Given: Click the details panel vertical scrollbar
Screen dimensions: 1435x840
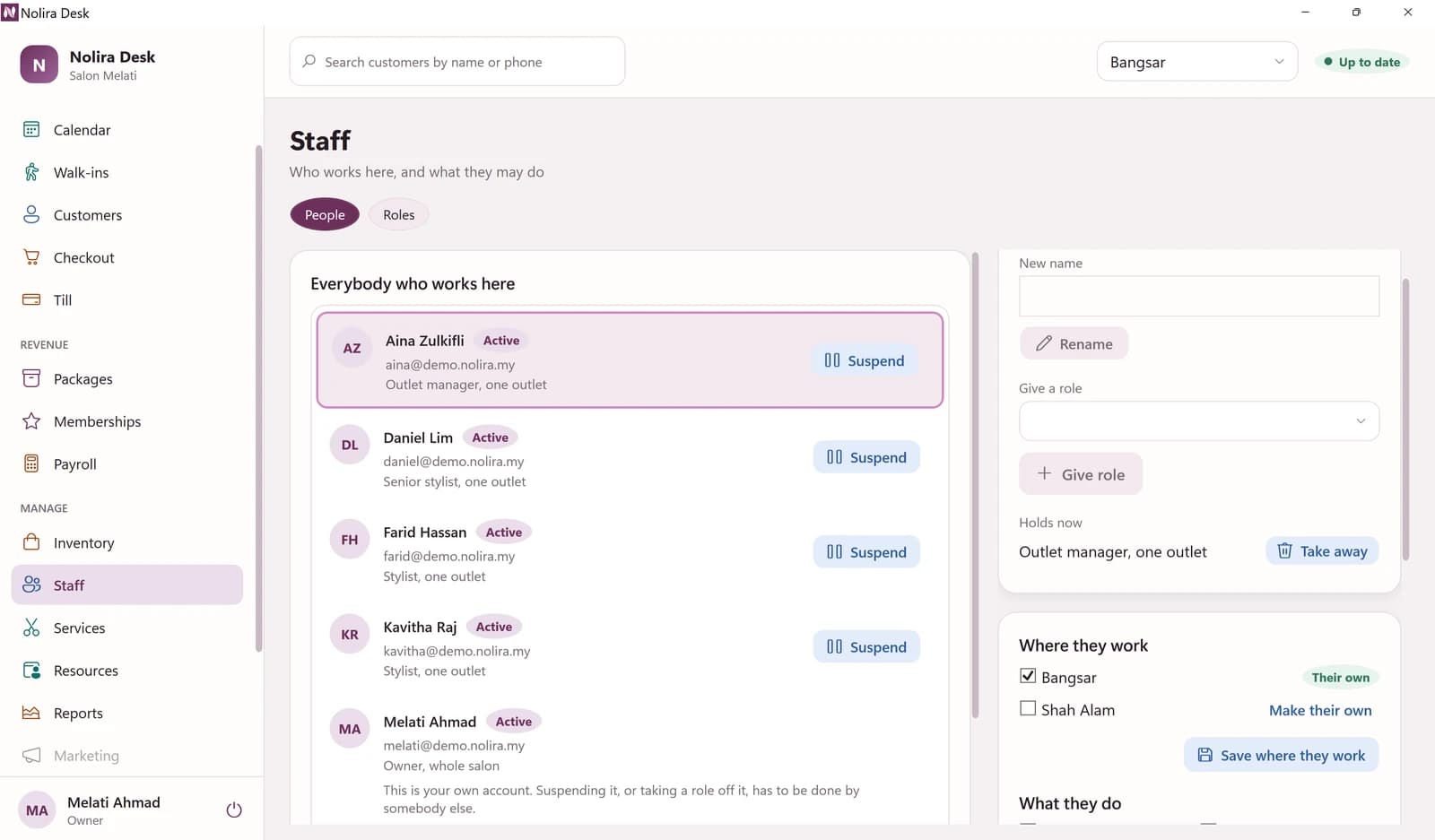Looking at the screenshot, I should click(1405, 420).
